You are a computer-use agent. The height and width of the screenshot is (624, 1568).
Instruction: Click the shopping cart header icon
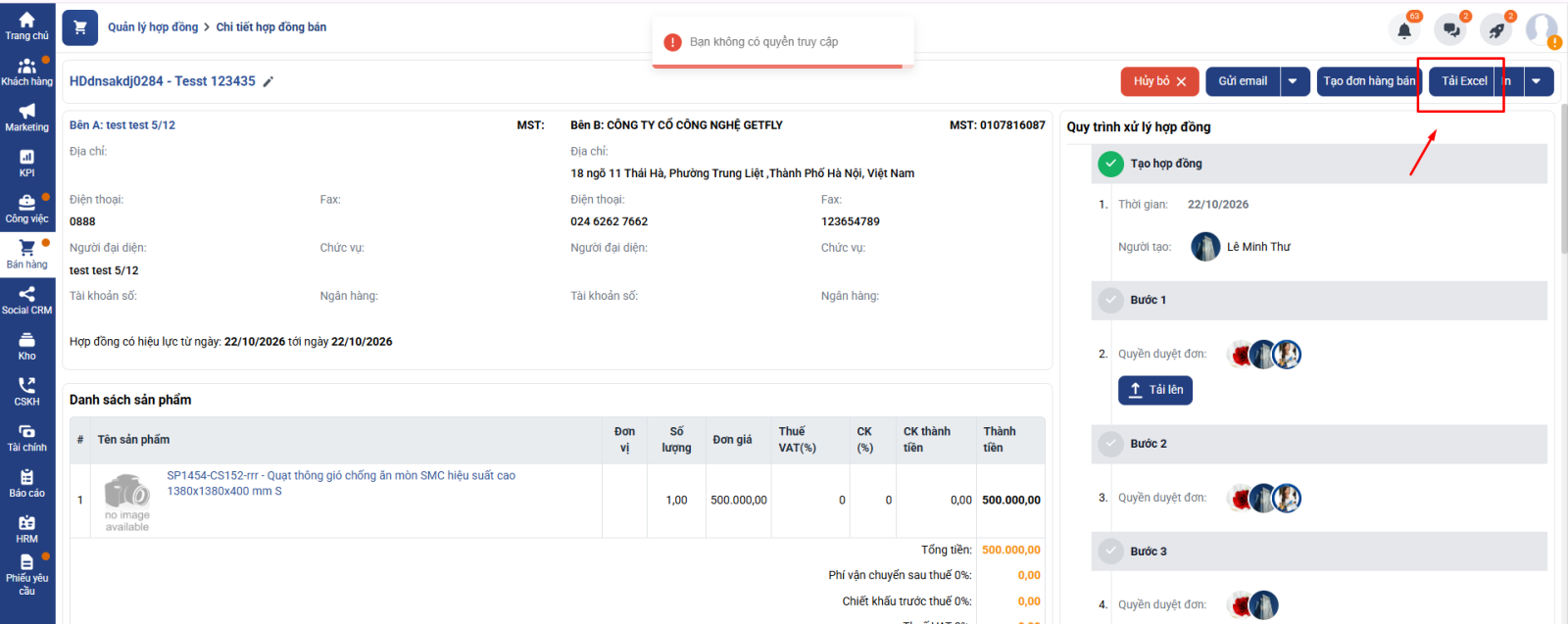pos(80,27)
